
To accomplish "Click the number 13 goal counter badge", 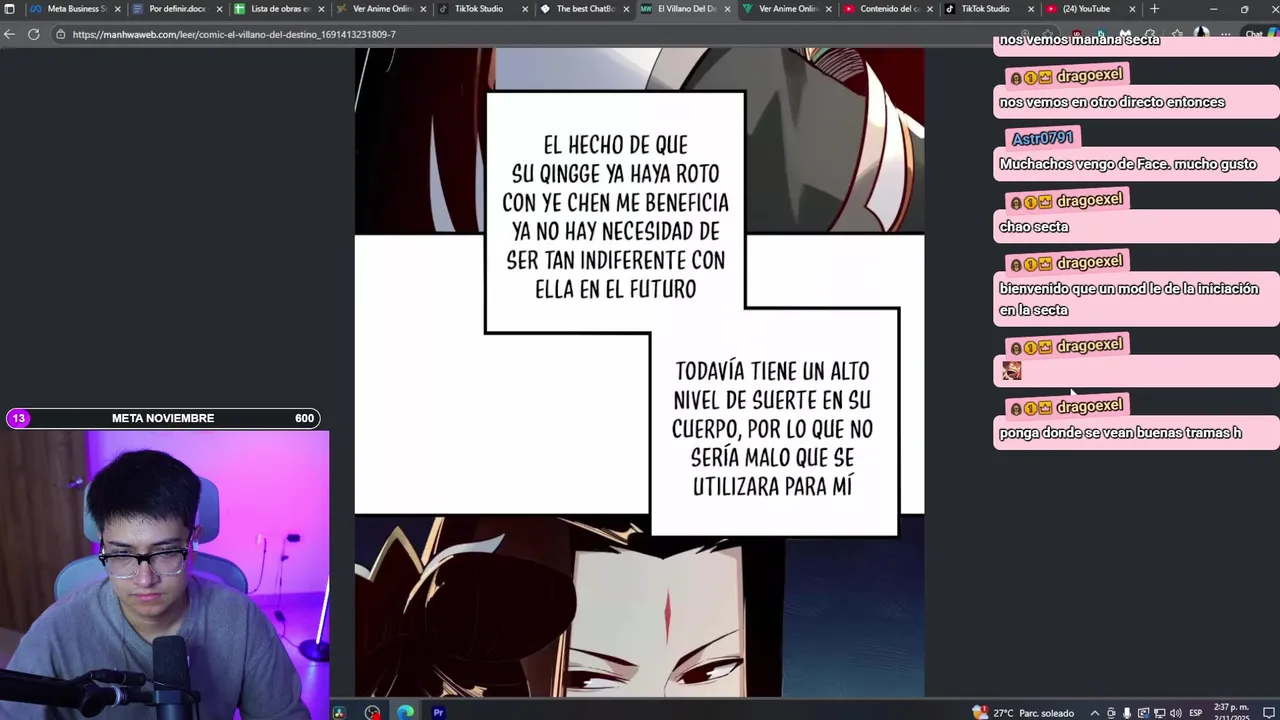I will [19, 418].
